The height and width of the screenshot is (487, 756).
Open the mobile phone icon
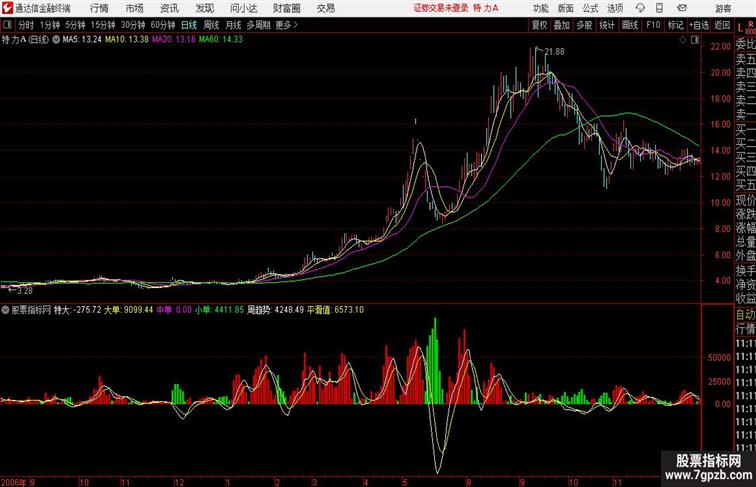[660, 8]
